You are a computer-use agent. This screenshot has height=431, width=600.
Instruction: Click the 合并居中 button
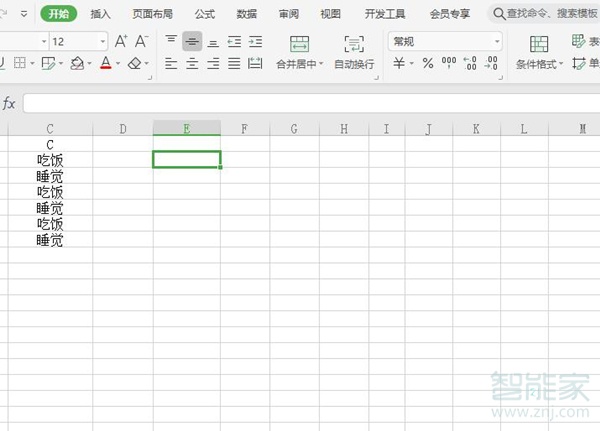(x=299, y=51)
